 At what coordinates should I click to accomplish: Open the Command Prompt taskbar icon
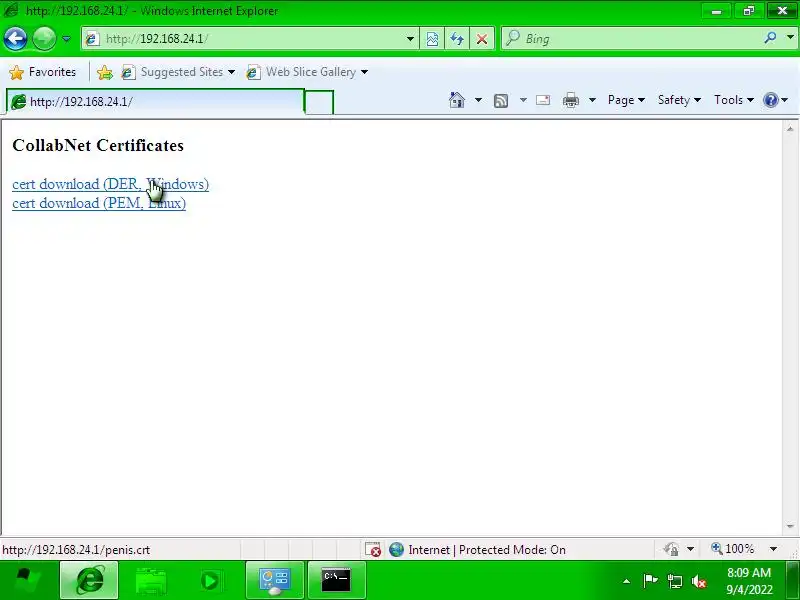[x=337, y=580]
